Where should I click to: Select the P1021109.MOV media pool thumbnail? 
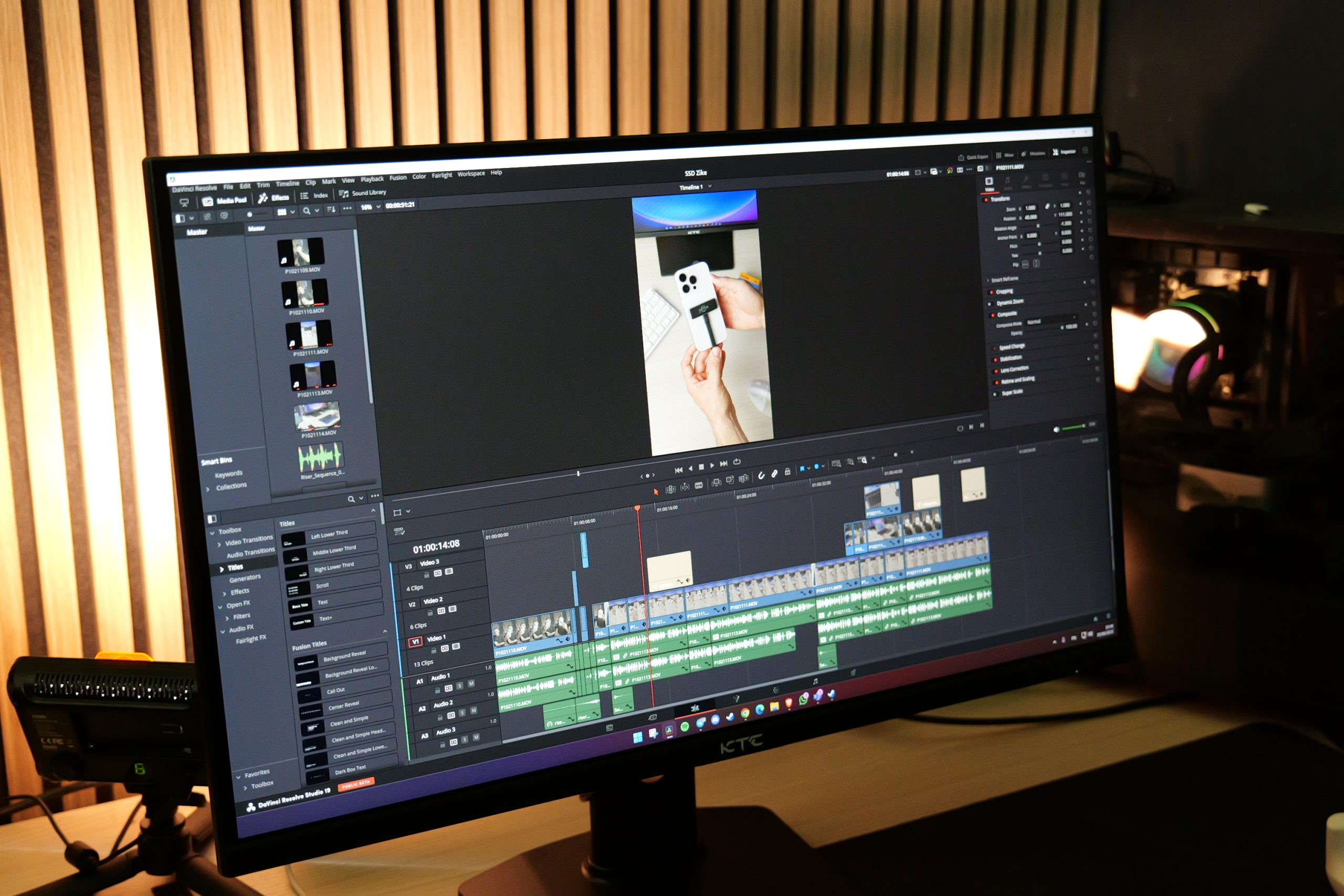coord(301,251)
